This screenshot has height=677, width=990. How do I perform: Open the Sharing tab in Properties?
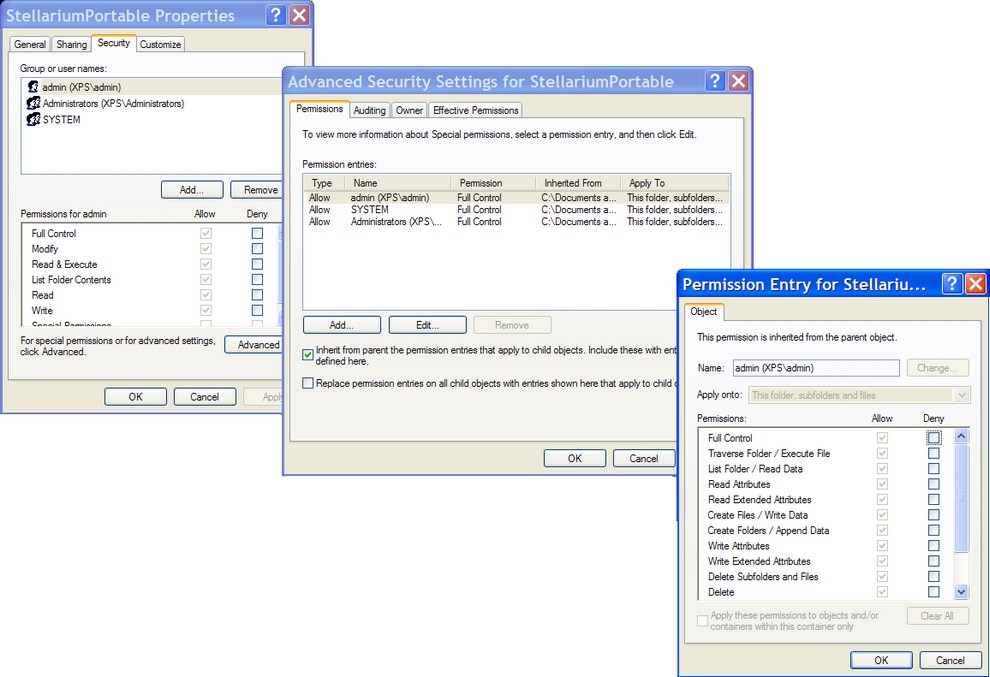click(71, 44)
